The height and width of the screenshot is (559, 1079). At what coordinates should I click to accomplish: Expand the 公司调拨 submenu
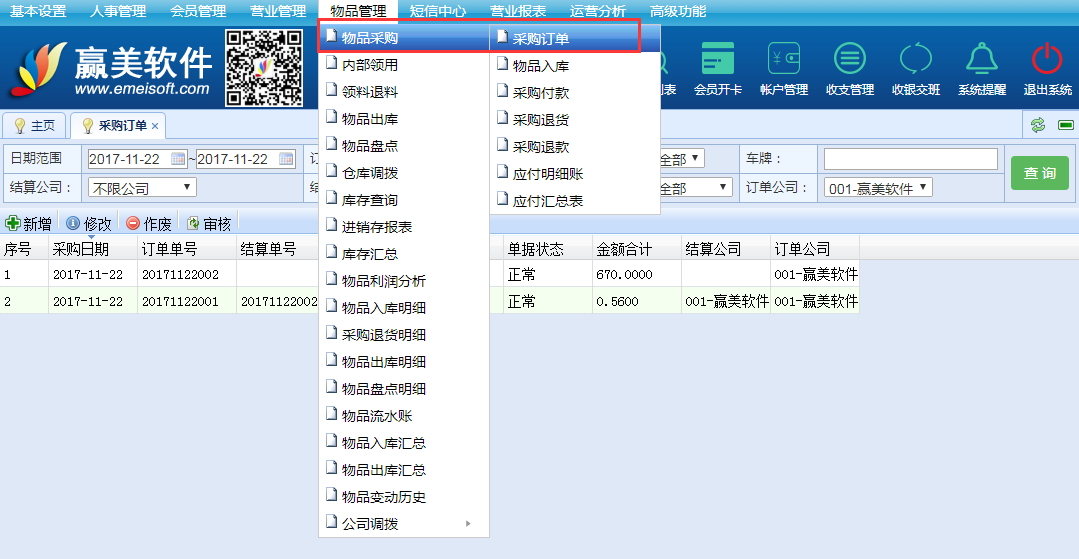404,524
